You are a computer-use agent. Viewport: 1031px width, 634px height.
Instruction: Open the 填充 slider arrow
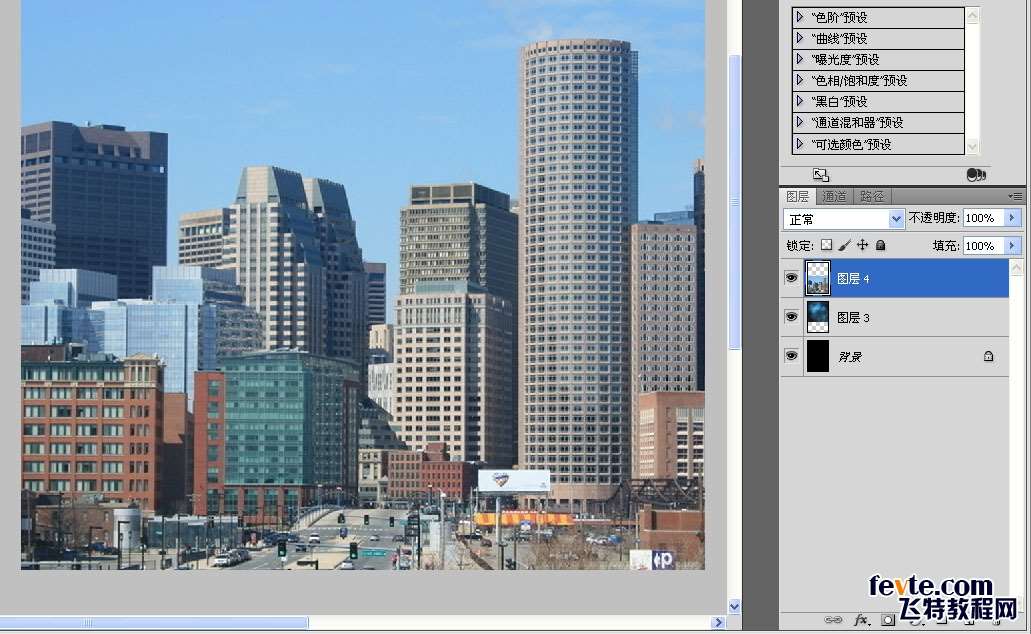(1013, 245)
